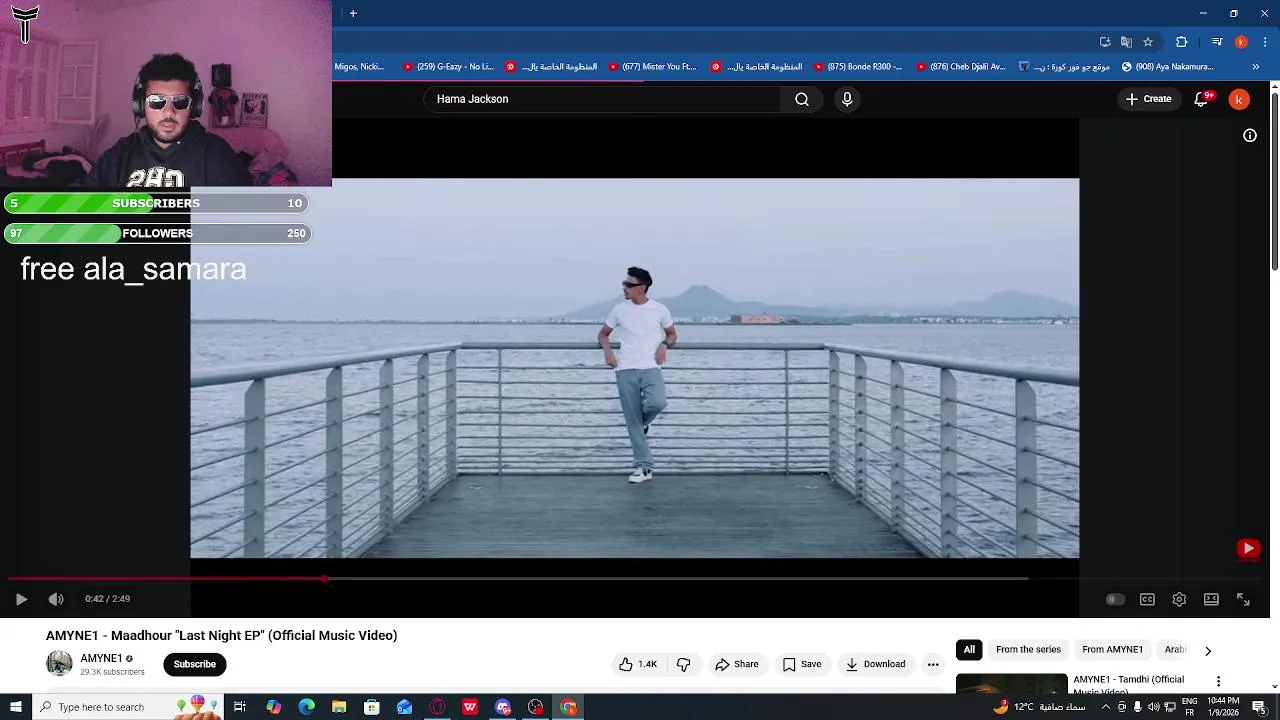
Task: Open the AMYNE1 channel name link
Action: (x=101, y=658)
